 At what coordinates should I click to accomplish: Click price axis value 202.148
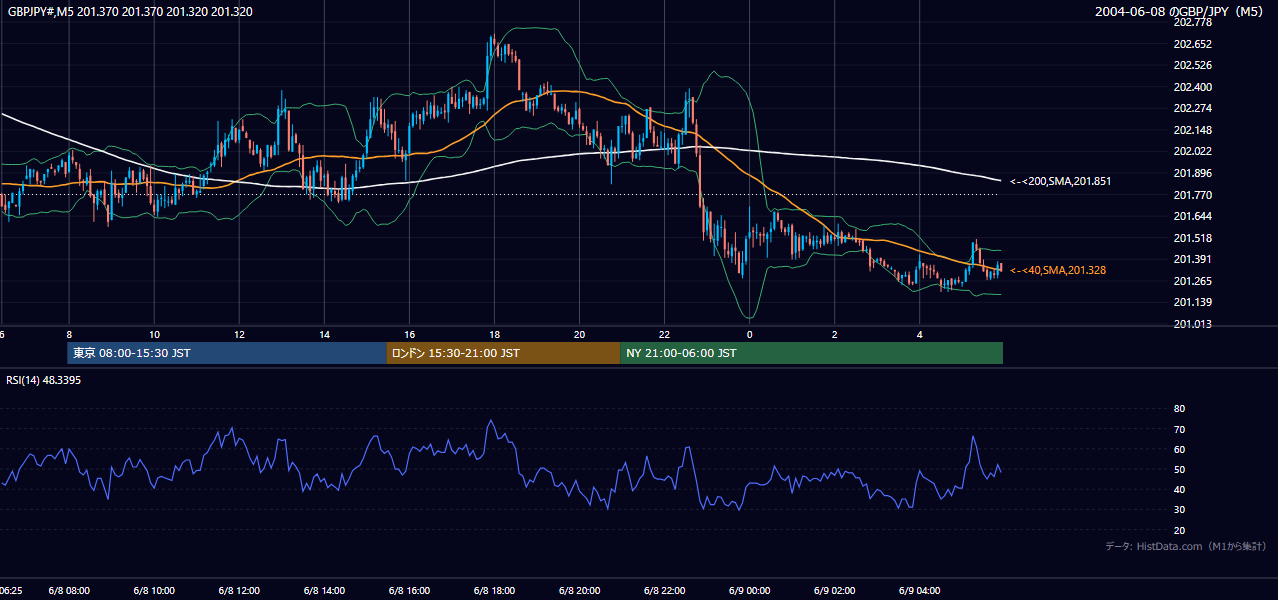click(1192, 130)
